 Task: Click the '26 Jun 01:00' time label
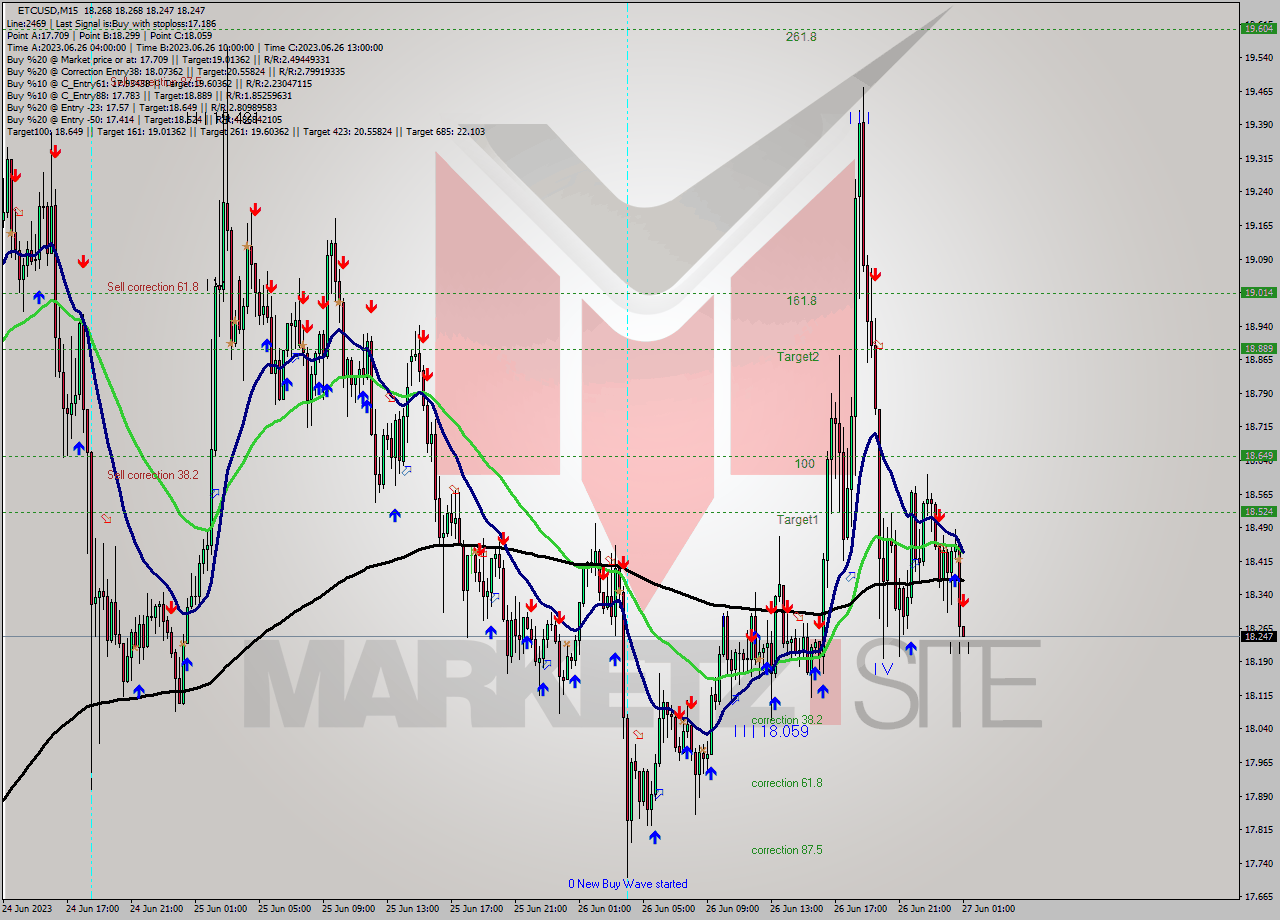click(x=603, y=909)
